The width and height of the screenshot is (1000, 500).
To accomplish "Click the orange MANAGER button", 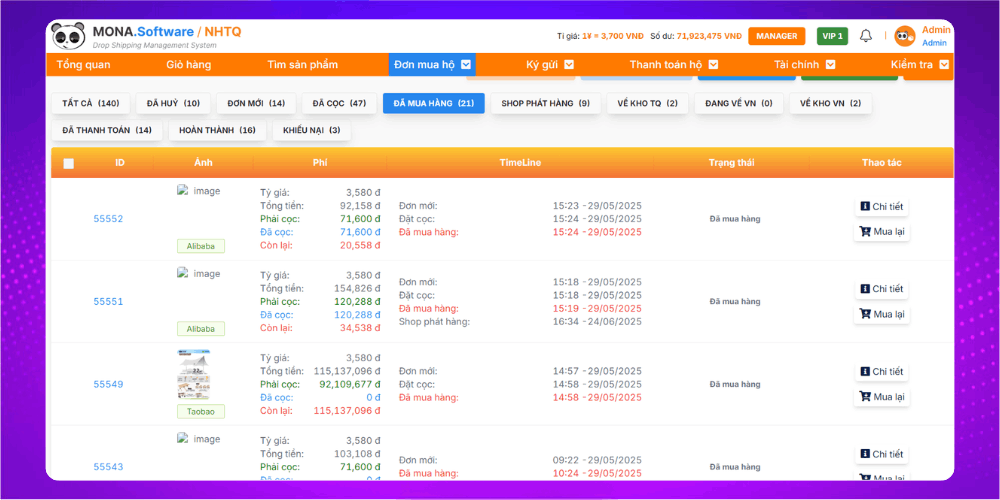I will coord(776,36).
